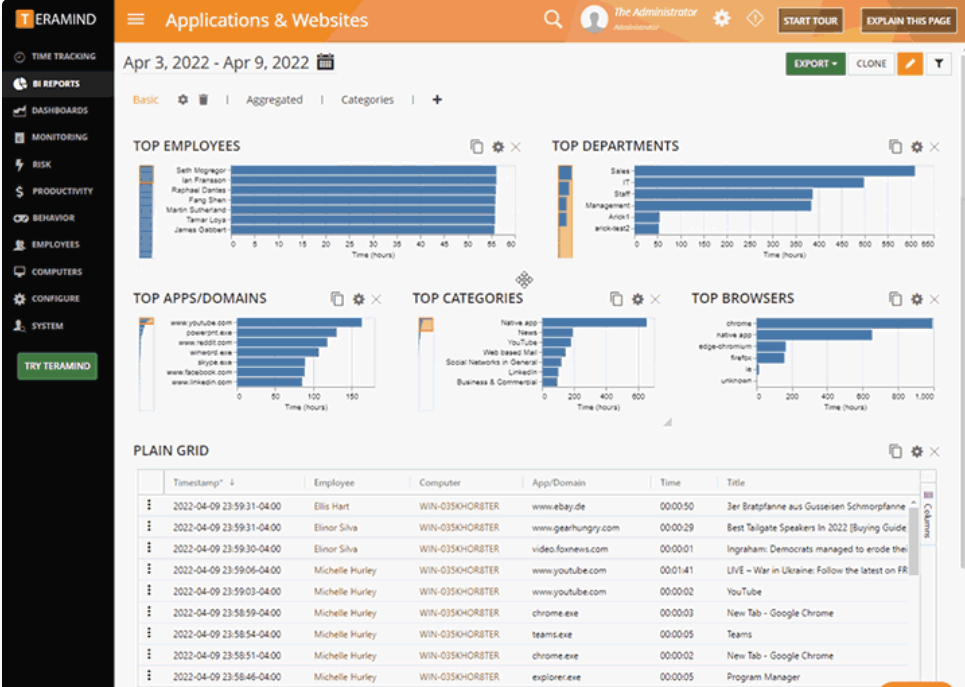Click the Clone button
The width and height of the screenshot is (965, 687).
coord(871,63)
